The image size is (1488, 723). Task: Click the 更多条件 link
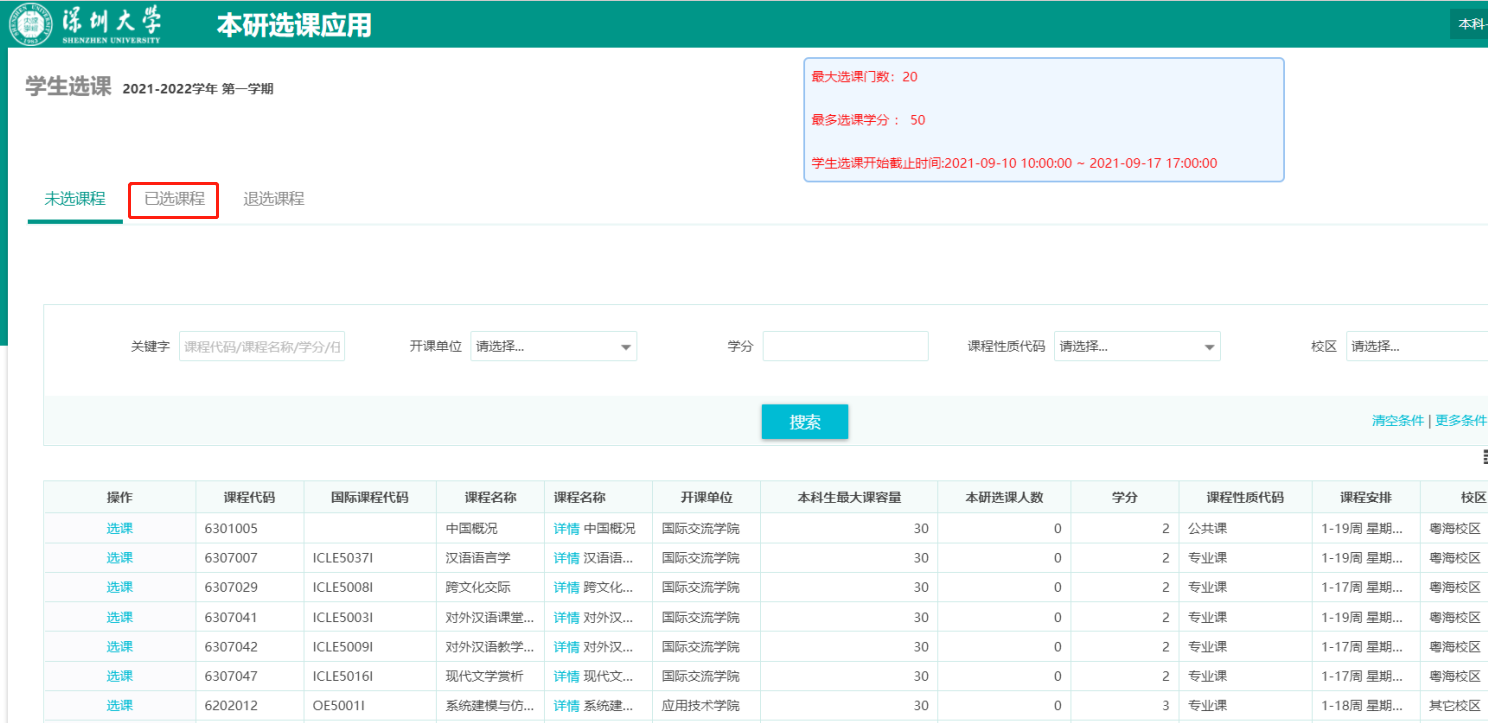point(1461,421)
